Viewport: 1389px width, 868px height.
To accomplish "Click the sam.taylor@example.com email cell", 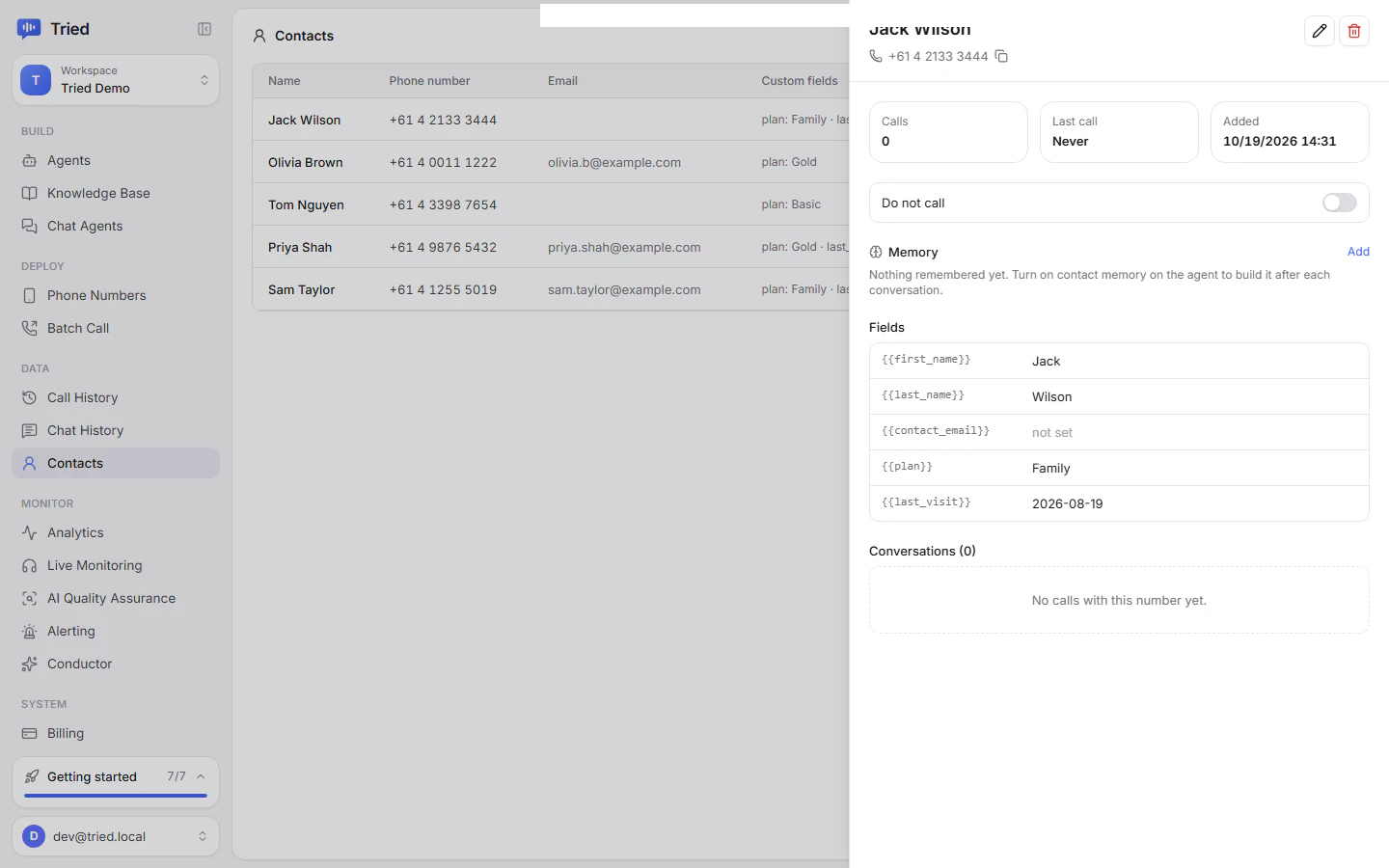I will tap(624, 289).
